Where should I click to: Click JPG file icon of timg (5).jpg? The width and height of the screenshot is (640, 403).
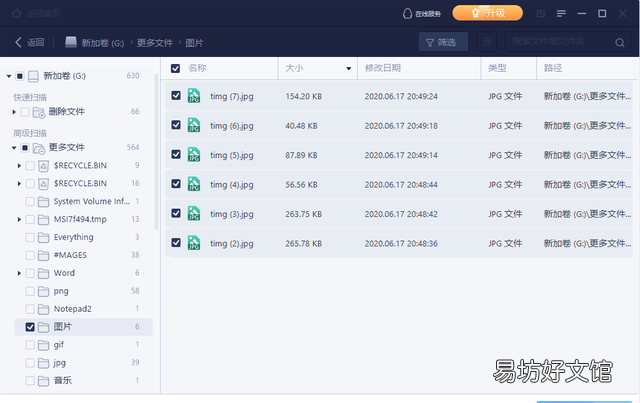194,154
